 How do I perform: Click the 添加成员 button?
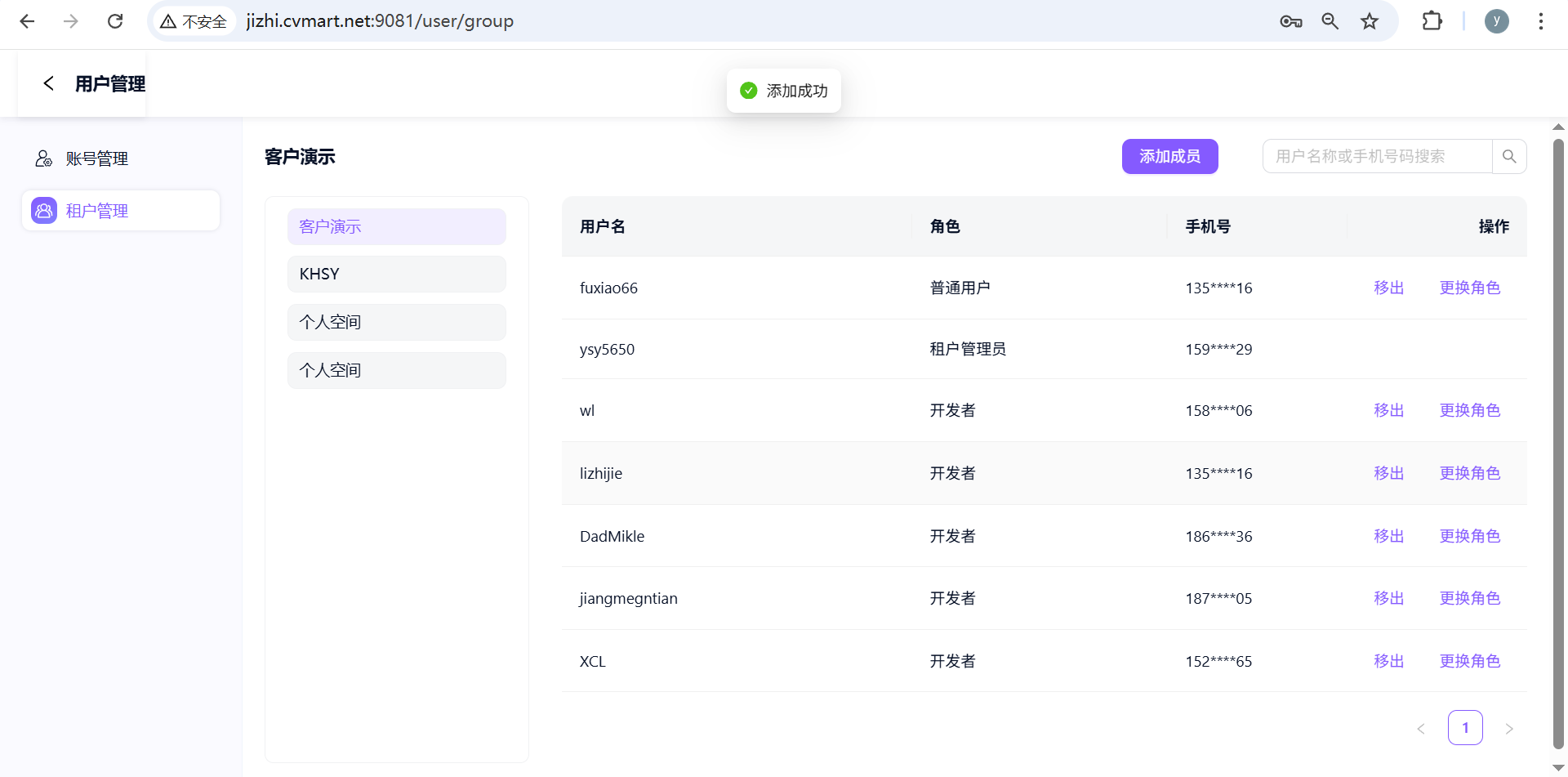point(1169,156)
